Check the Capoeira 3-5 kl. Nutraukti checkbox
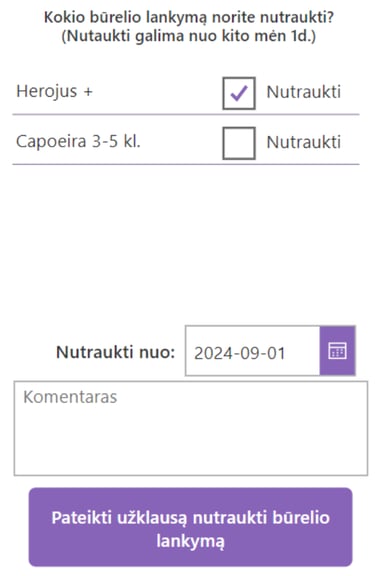Screen dimensions: 375x576 click(239, 143)
